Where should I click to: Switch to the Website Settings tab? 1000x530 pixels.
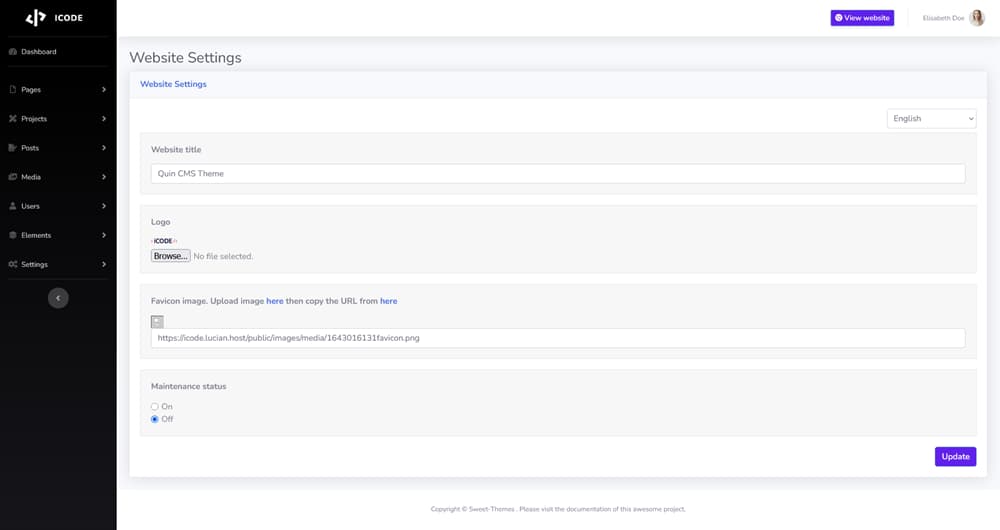coord(173,84)
